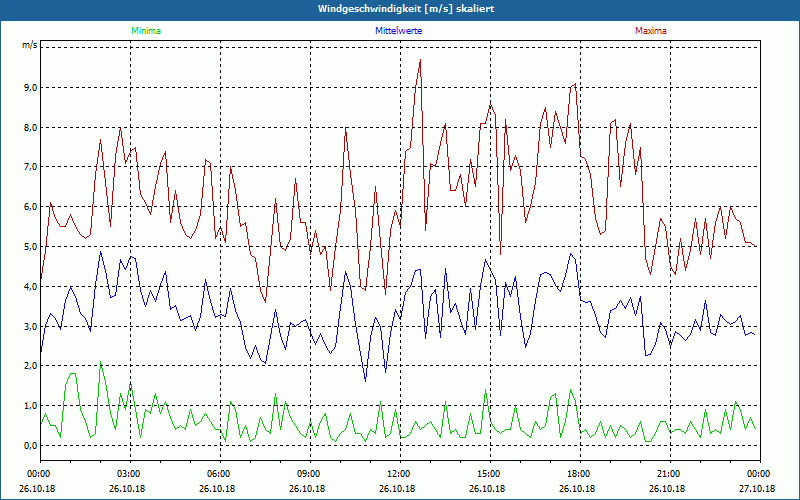Click the 0,0 y-axis value
Viewport: 800px width, 500px height.
coord(30,445)
